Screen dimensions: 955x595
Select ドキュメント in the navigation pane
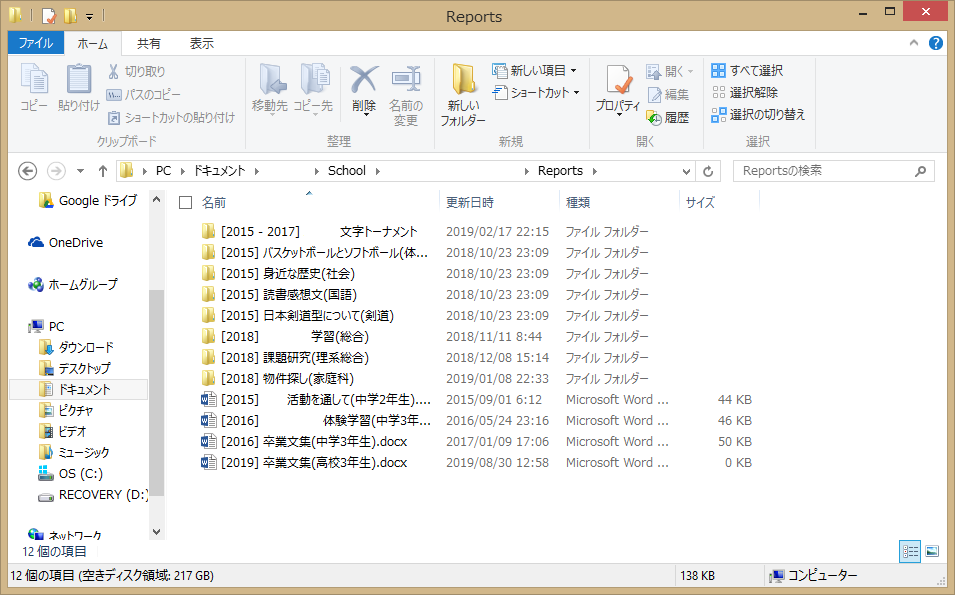tap(84, 389)
